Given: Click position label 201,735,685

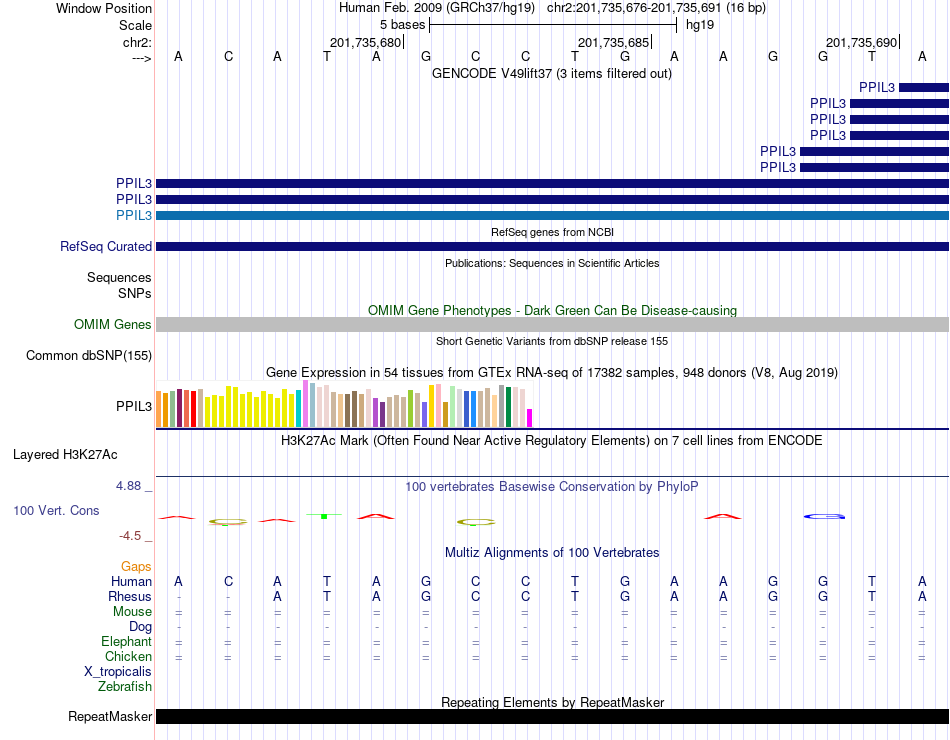Looking at the screenshot, I should (613, 42).
